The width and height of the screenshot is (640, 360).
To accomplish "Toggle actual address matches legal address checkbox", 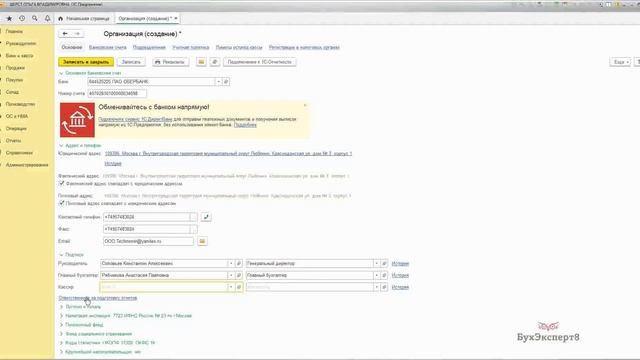I will (x=62, y=184).
